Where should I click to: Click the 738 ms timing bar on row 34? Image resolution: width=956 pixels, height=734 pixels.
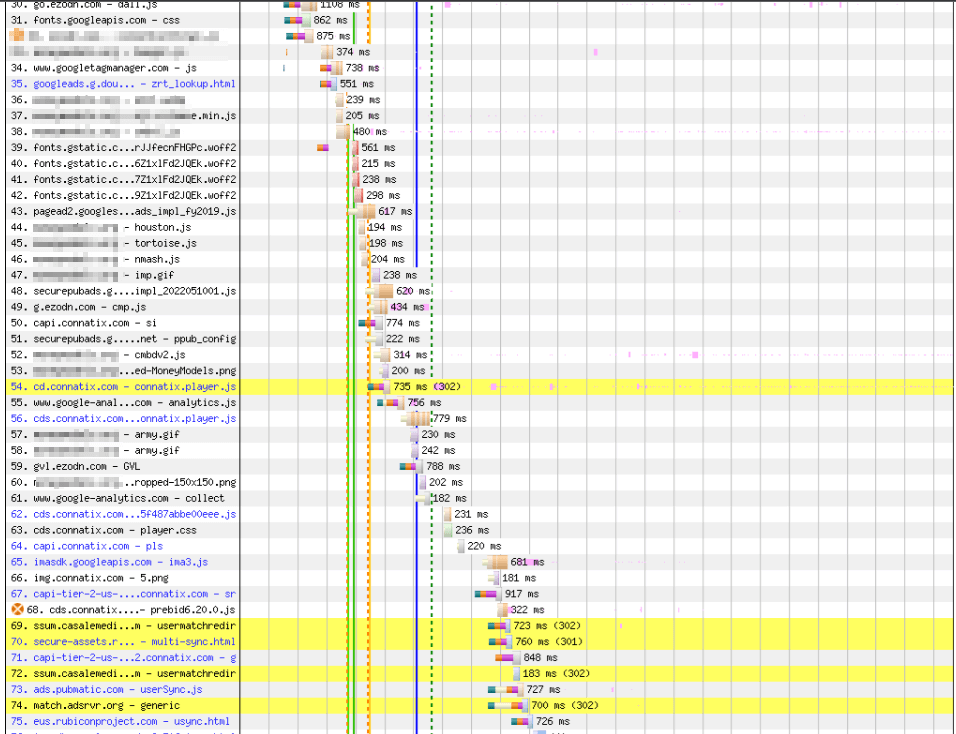(x=331, y=68)
